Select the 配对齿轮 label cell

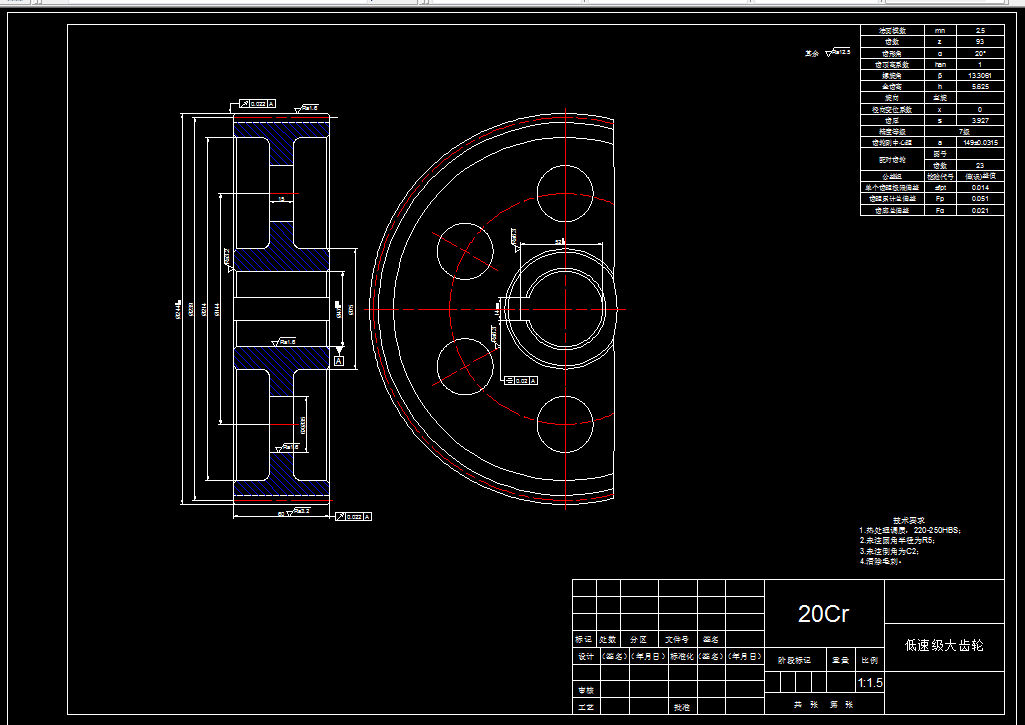click(x=892, y=160)
